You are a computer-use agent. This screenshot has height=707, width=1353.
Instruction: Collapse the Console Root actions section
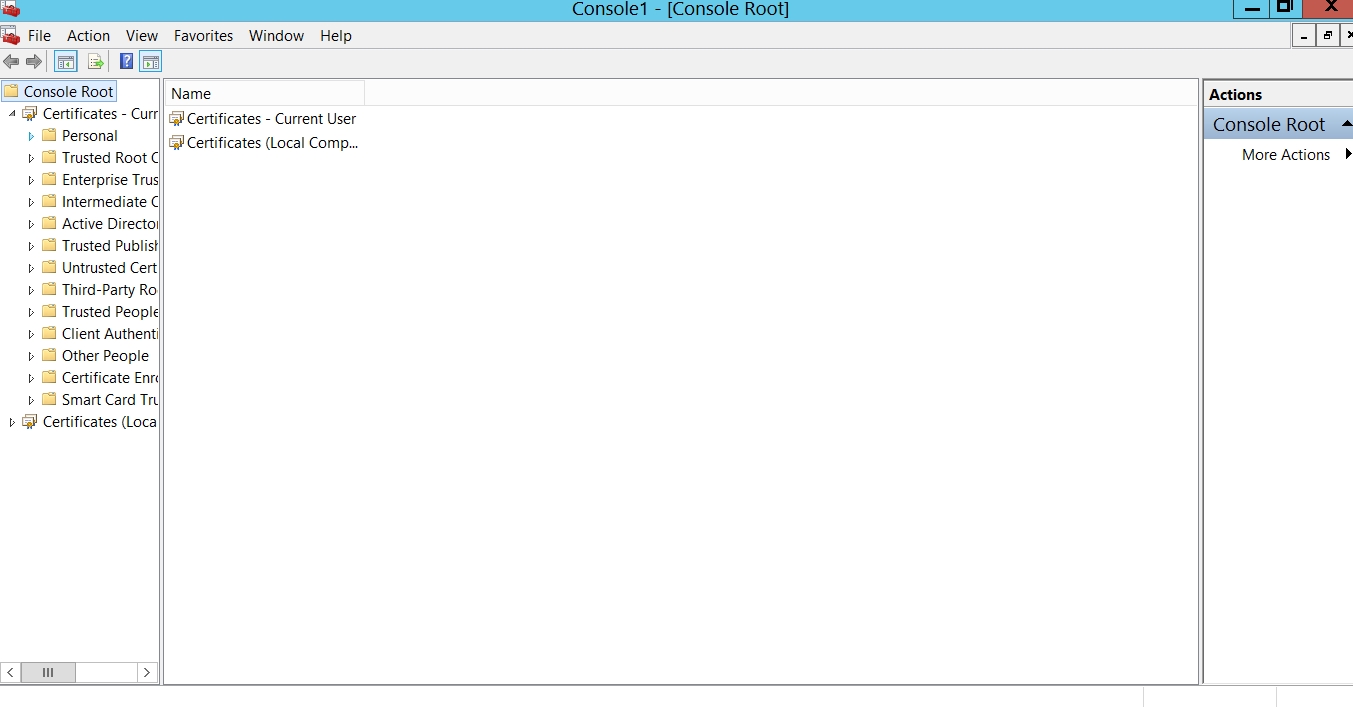point(1346,124)
